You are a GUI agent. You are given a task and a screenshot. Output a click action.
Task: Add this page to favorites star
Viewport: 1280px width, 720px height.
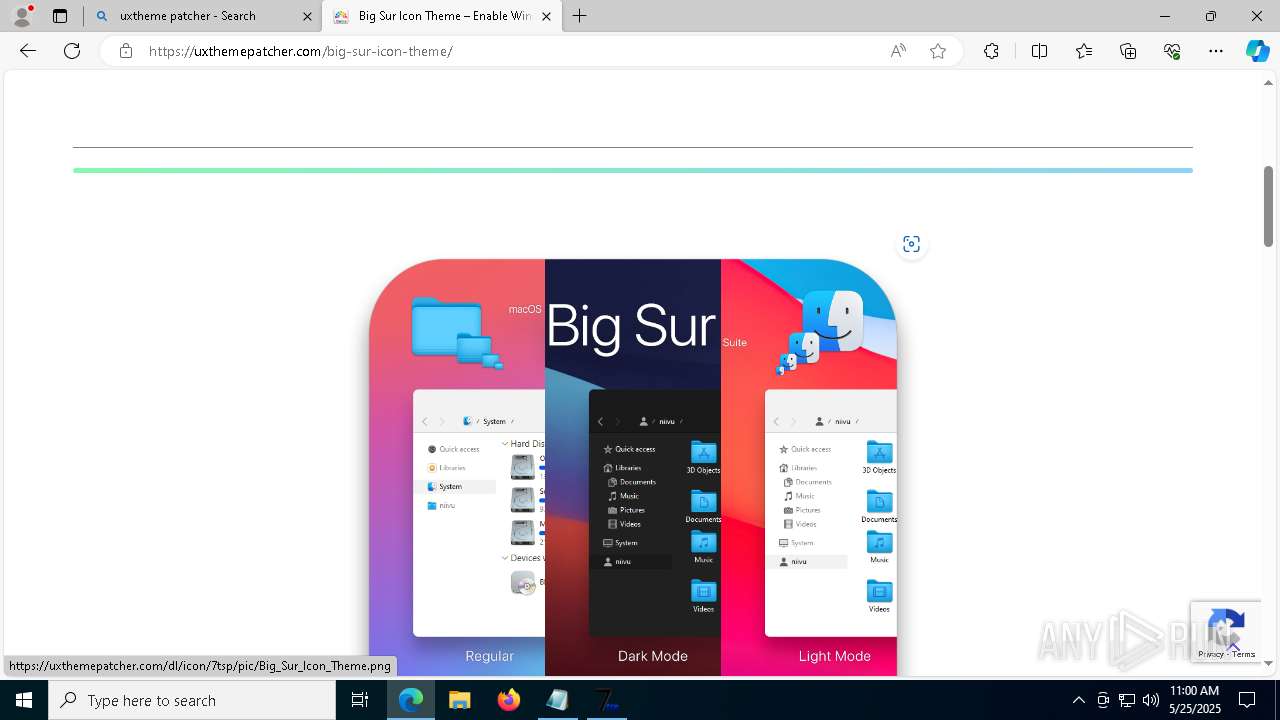(x=938, y=51)
